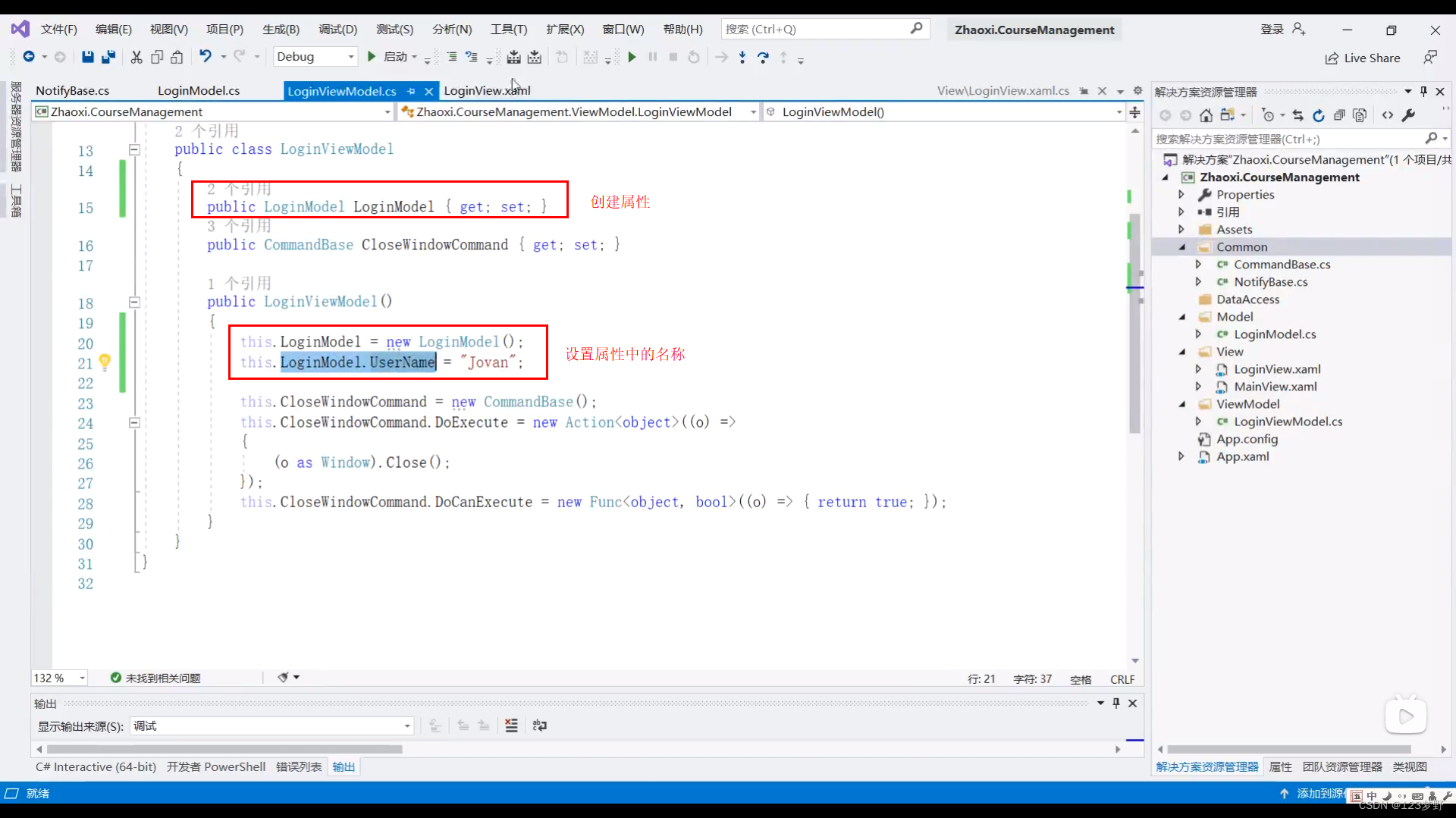Click the Undo arrow icon
1456x818 pixels.
pyautogui.click(x=206, y=56)
